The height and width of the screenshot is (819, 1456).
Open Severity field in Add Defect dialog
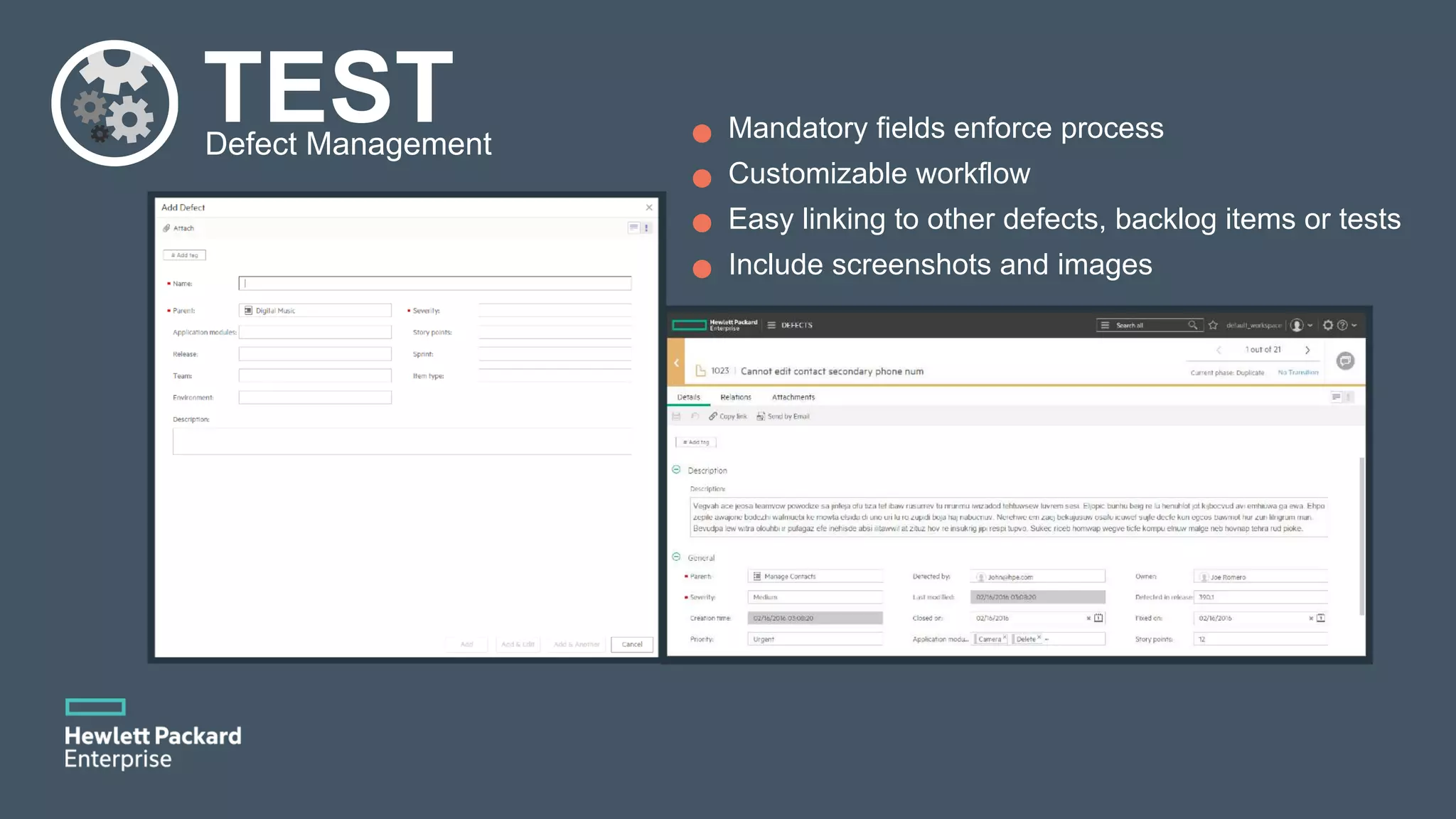555,310
